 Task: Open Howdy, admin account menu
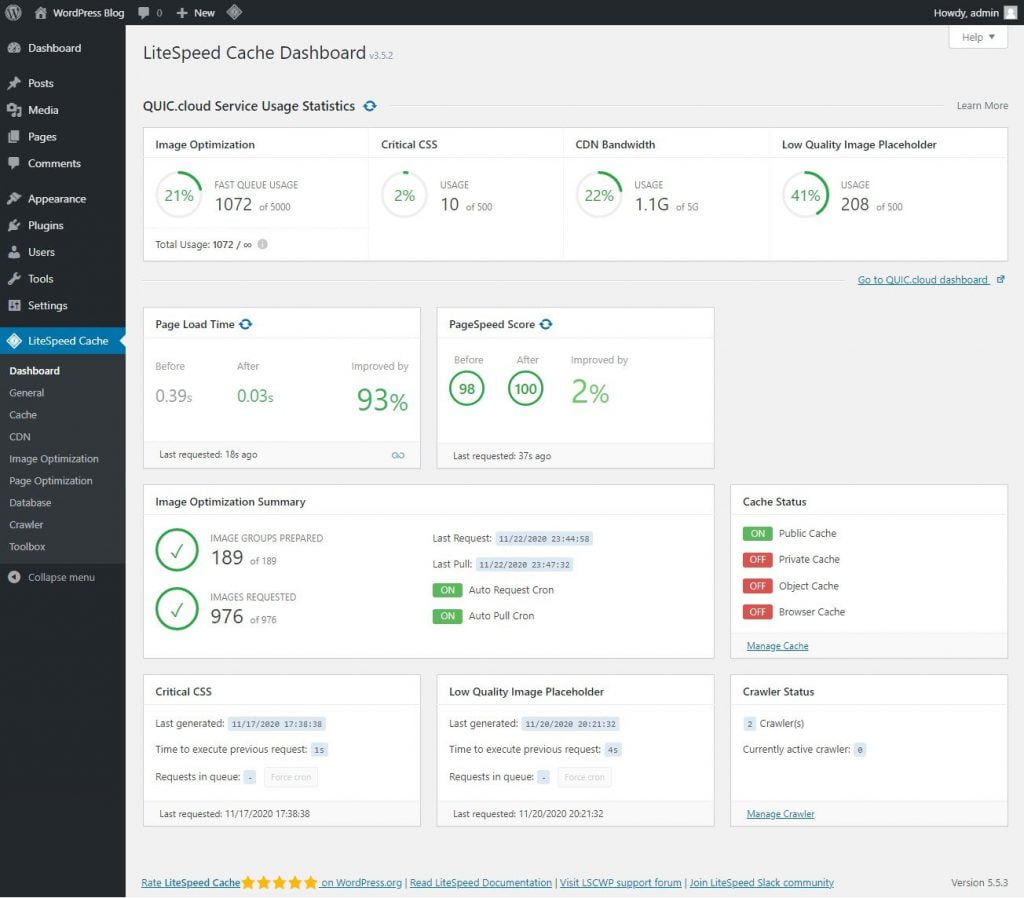pos(974,13)
